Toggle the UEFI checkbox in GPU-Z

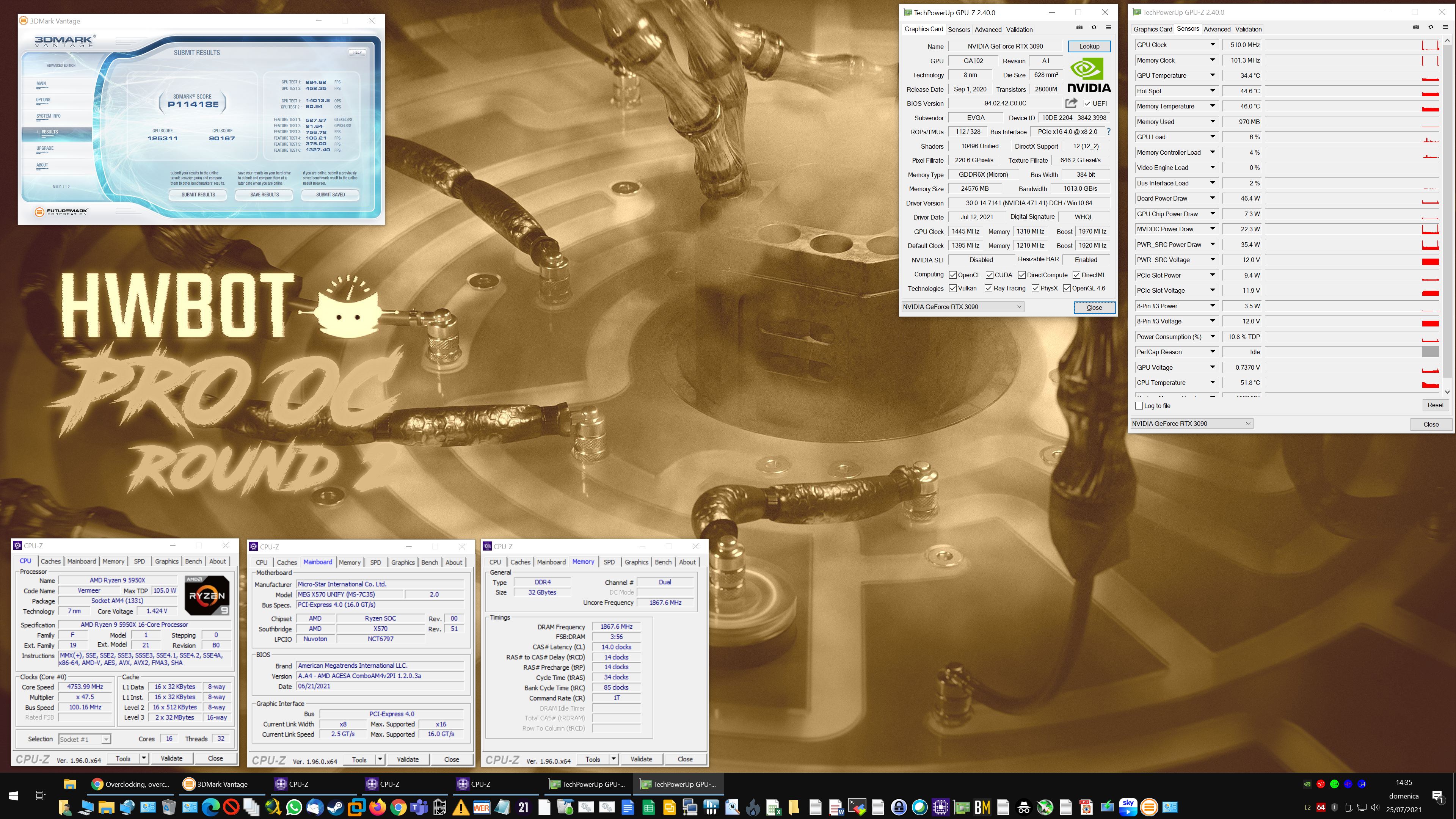coord(1087,104)
